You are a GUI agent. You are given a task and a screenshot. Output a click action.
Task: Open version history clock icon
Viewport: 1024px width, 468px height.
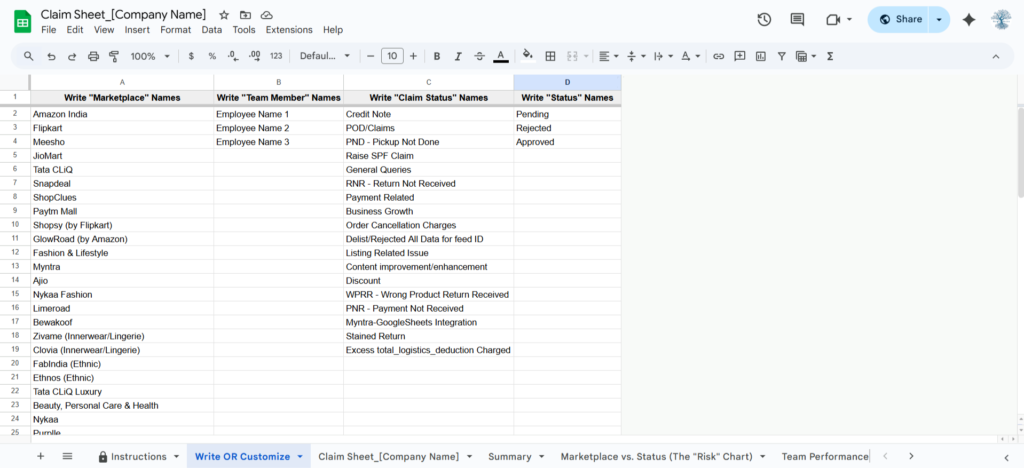point(764,19)
